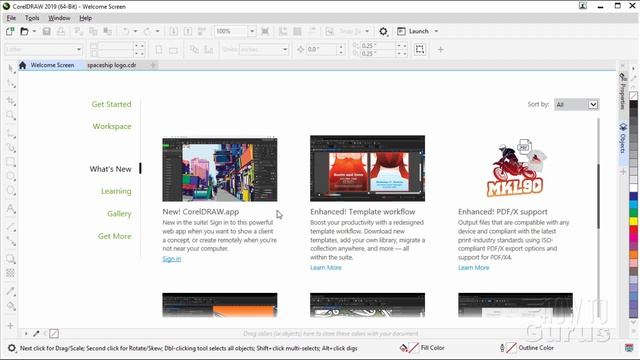
Task: Select the Rectangle tool in toolbox
Action: click(11, 162)
